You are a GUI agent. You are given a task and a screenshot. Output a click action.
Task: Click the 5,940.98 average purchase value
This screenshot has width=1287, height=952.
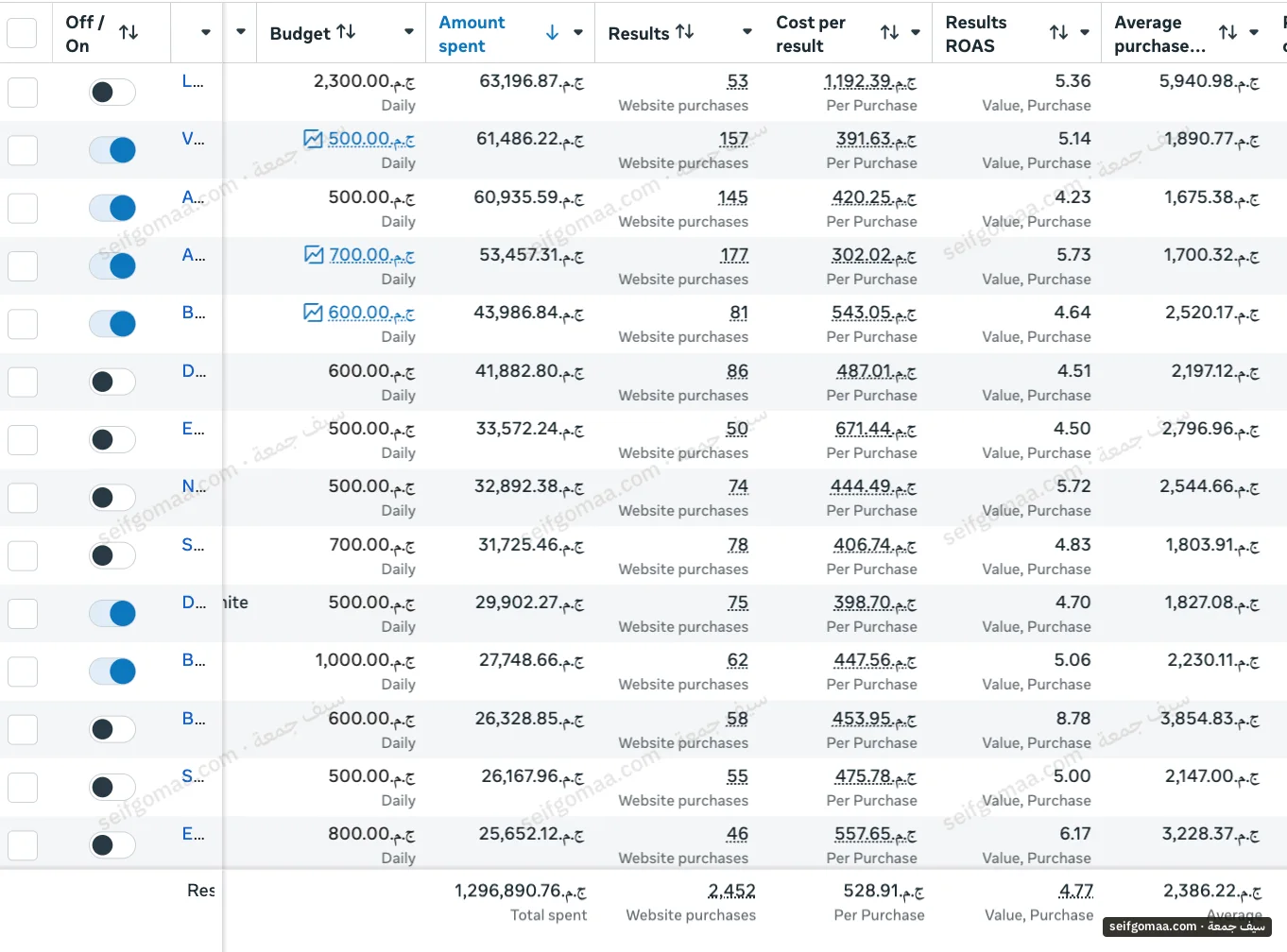coord(1210,81)
